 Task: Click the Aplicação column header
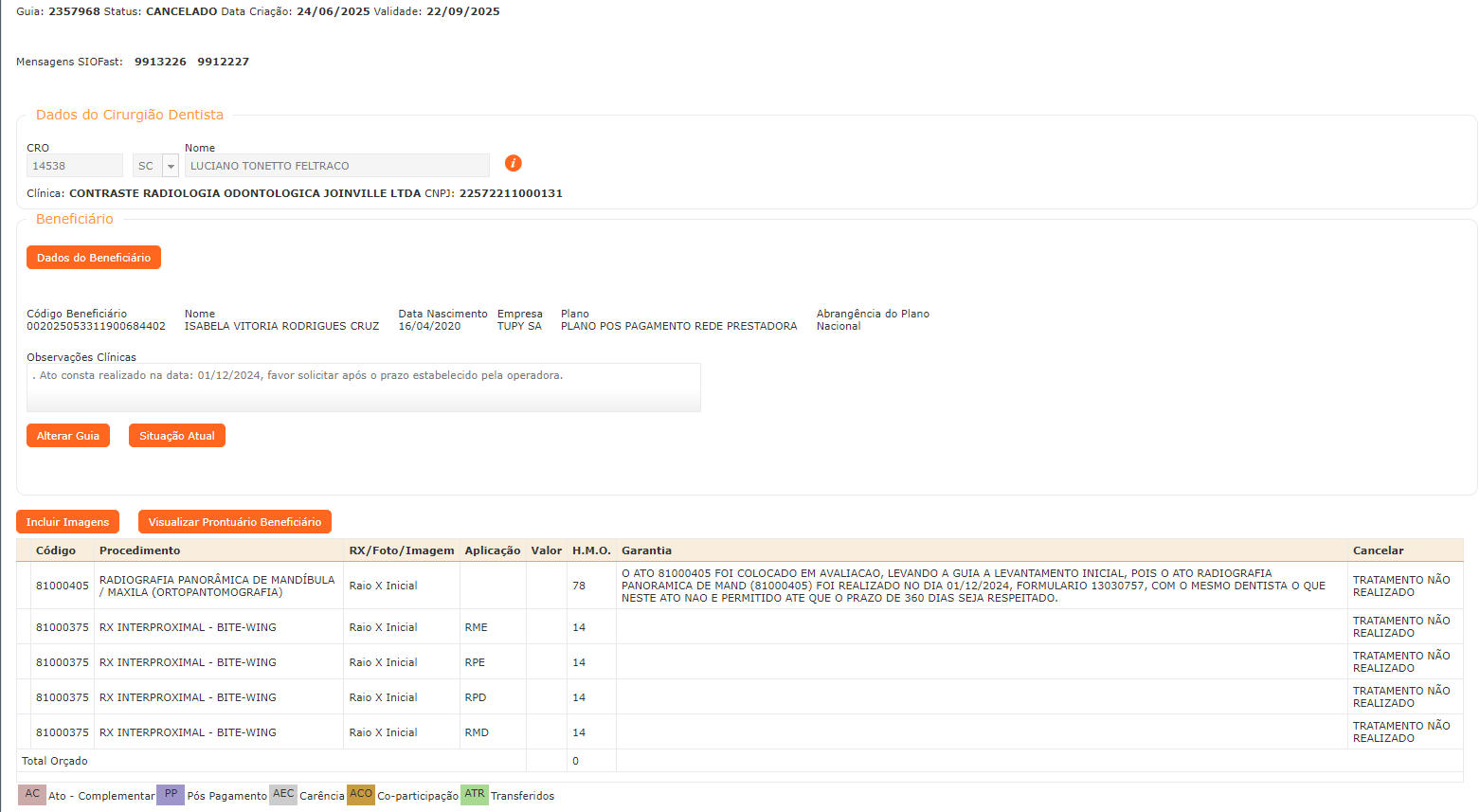[x=493, y=550]
